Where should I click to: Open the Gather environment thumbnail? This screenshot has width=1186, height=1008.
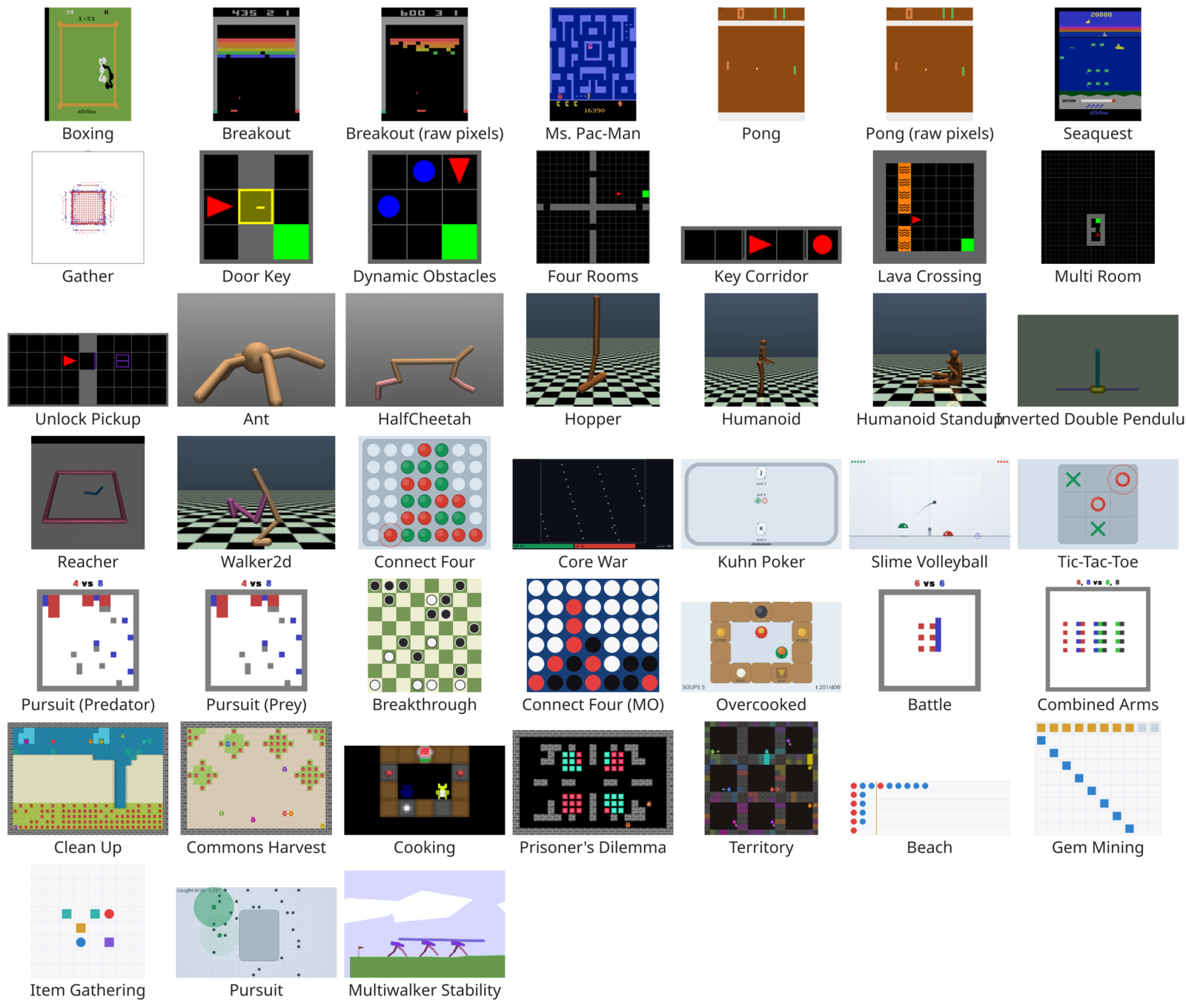88,208
